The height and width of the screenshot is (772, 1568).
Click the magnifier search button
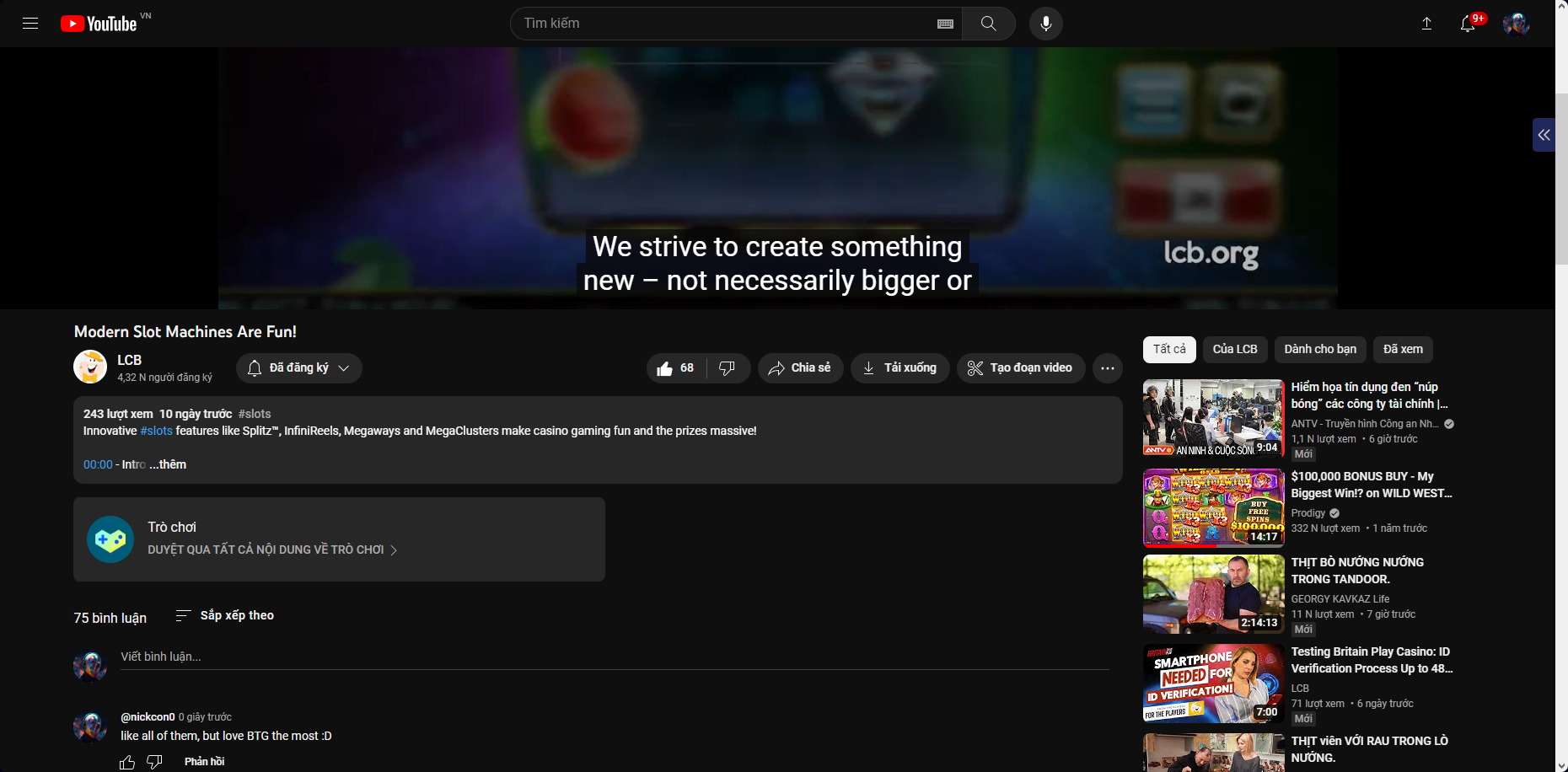989,24
